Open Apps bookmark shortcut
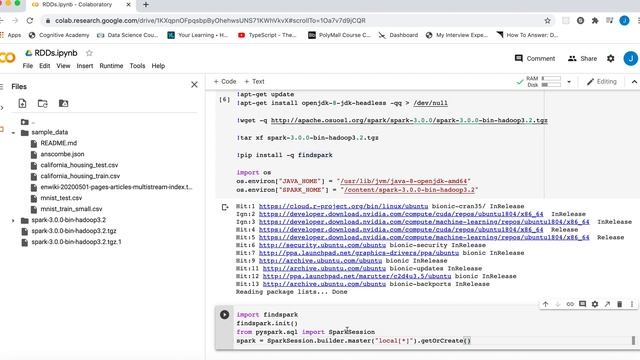This screenshot has width=640, height=360. [11, 35]
